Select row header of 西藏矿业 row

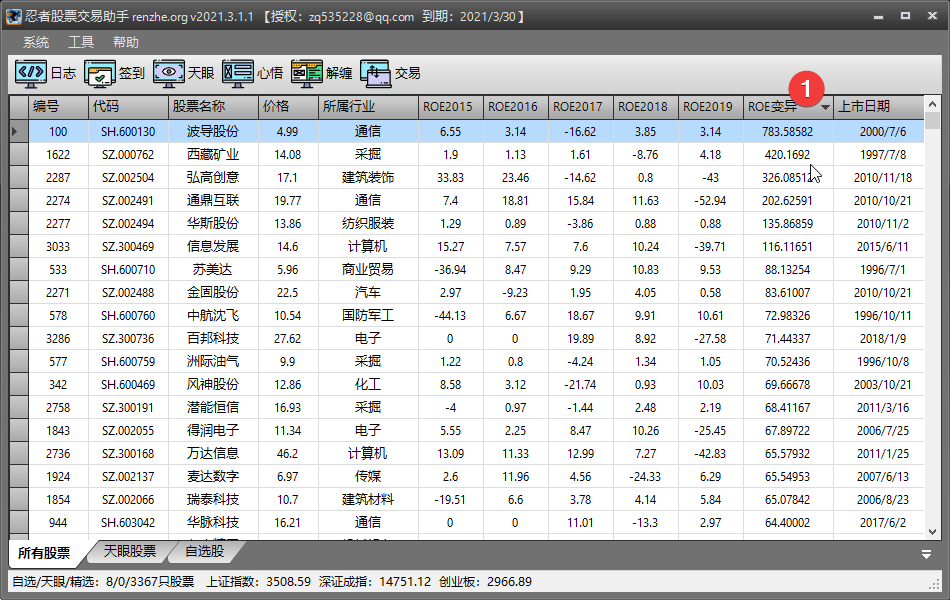(19, 154)
